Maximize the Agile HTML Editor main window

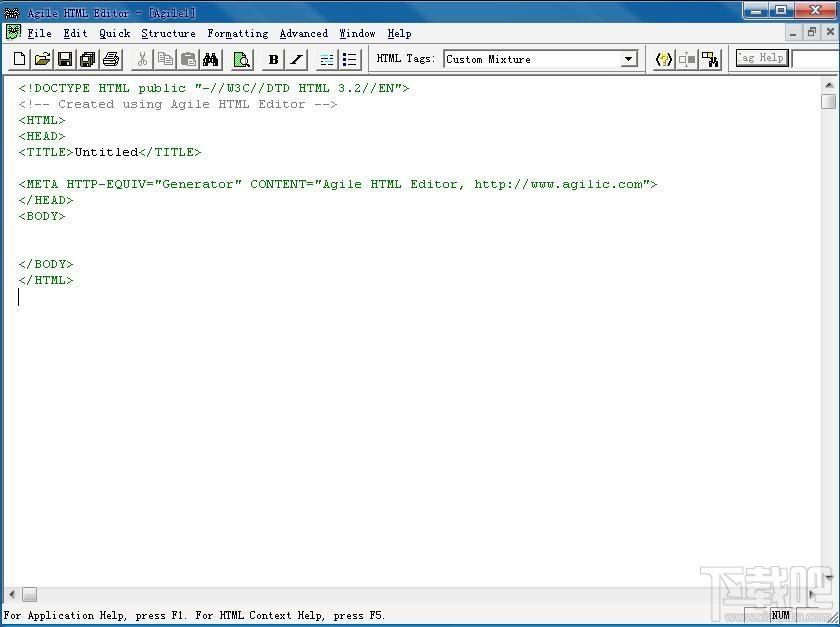coord(782,11)
